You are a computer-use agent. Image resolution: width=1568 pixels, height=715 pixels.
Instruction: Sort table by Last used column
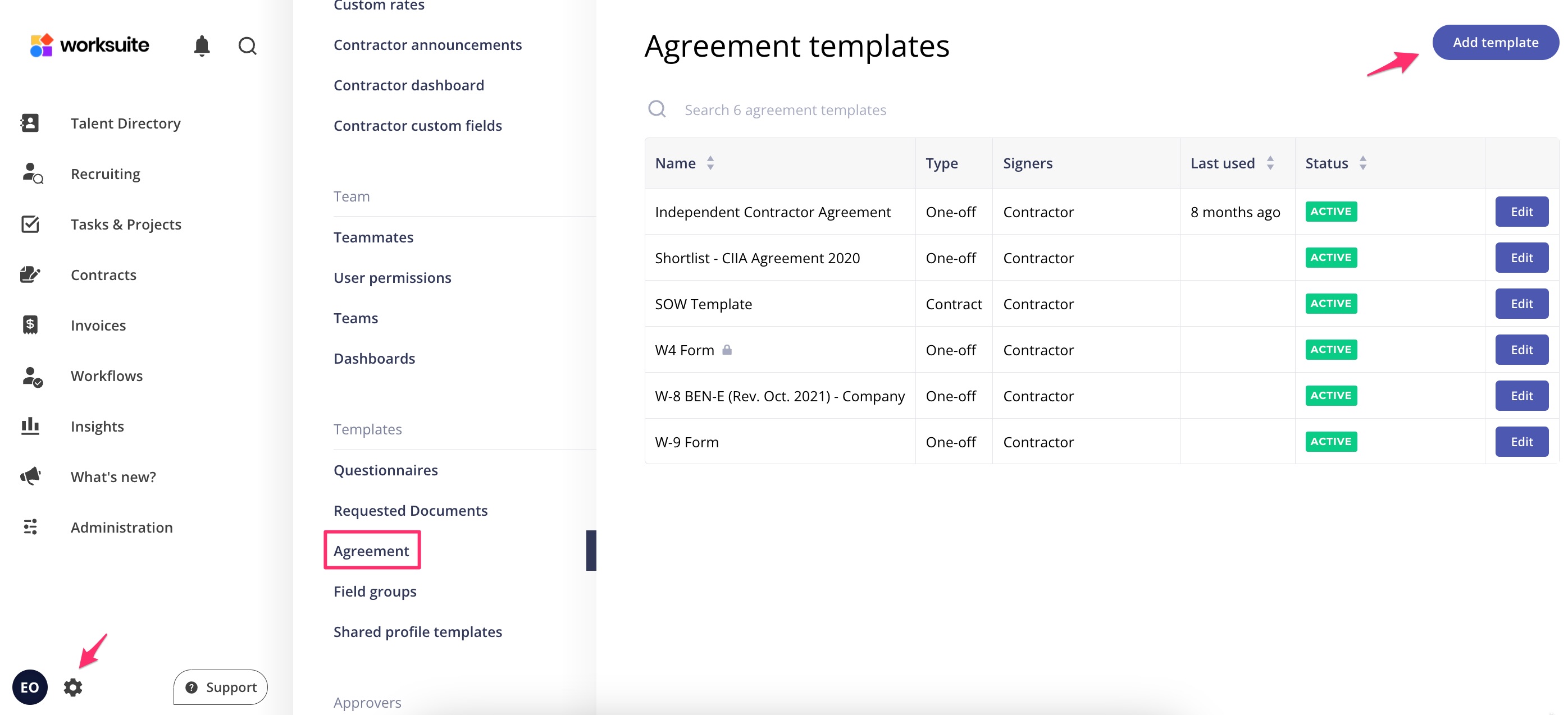(x=1270, y=163)
